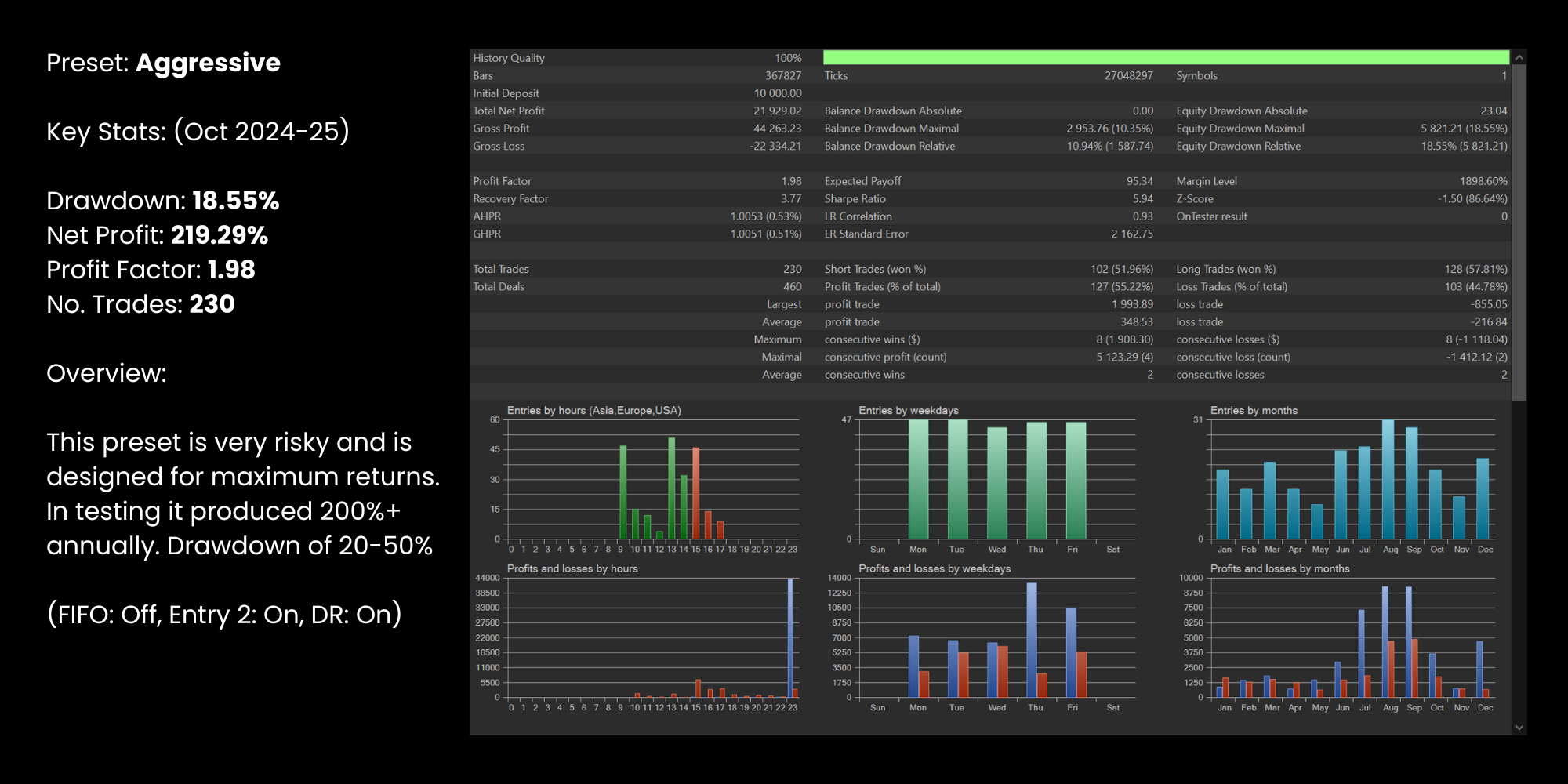1568x784 pixels.
Task: Click the scroll up arrow on report
Action: (1519, 58)
